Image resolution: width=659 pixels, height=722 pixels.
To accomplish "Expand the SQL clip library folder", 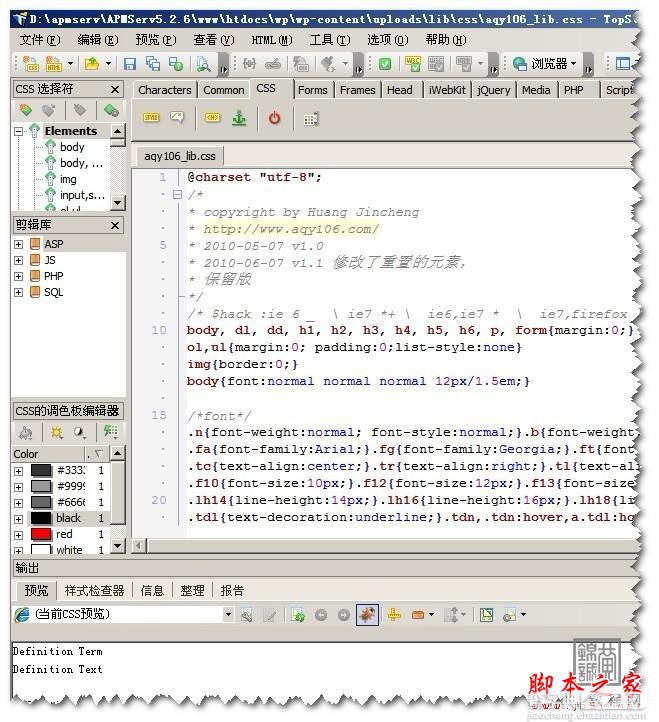I will (x=18, y=292).
